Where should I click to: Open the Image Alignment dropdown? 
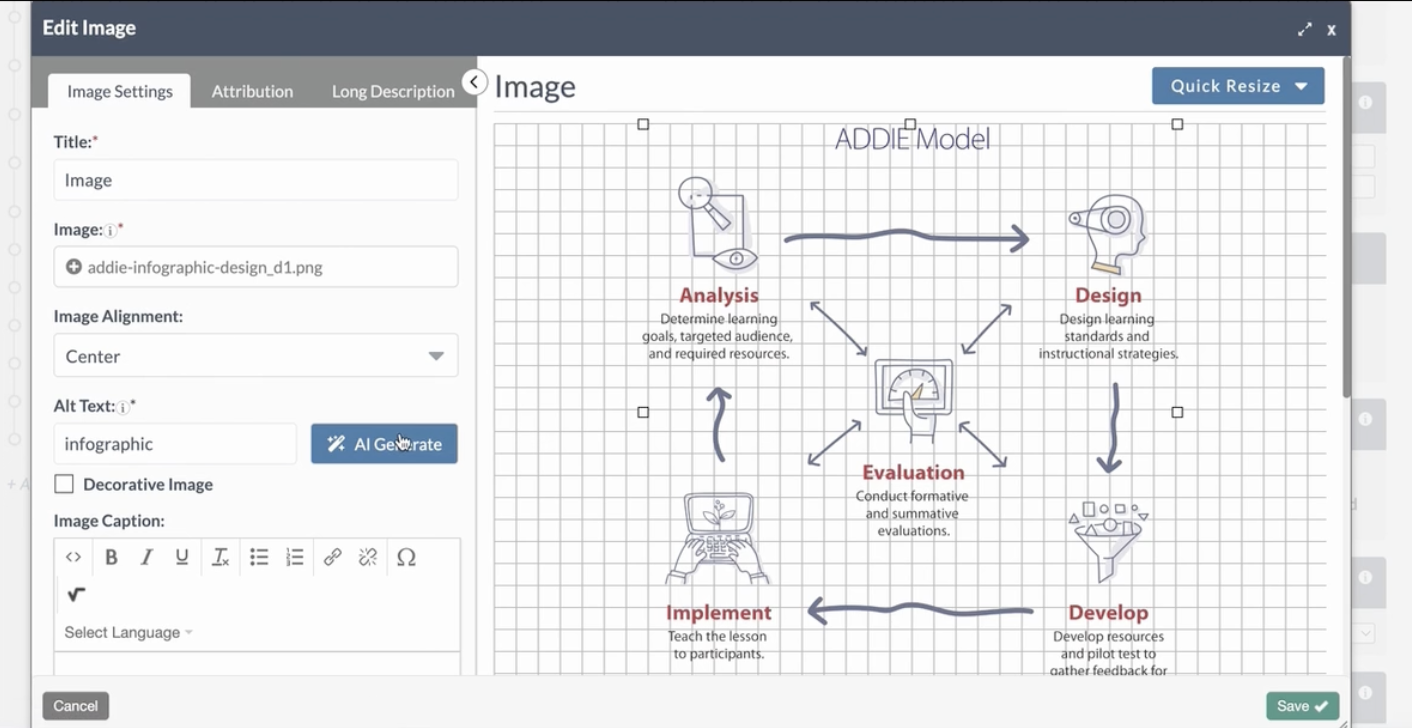[255, 356]
